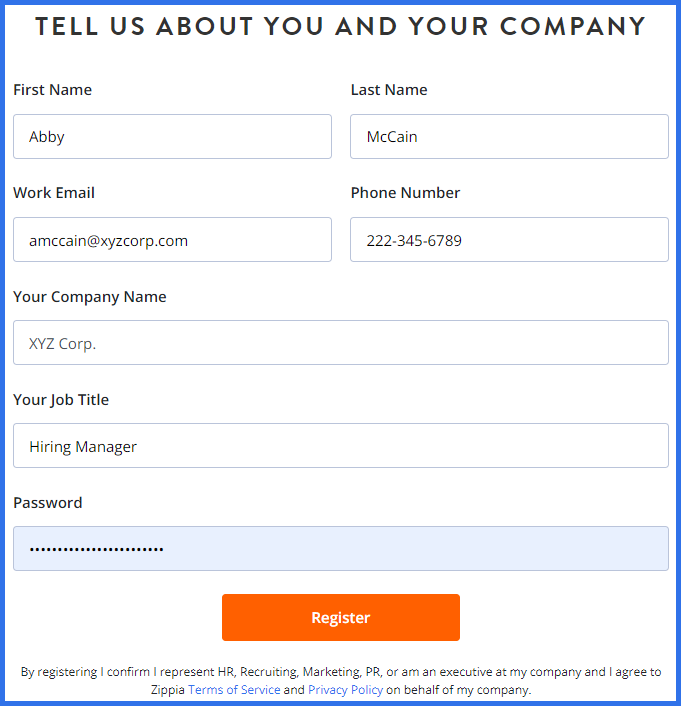This screenshot has height=706, width=681.
Task: Click 'on behalf of my company' text
Action: (459, 690)
